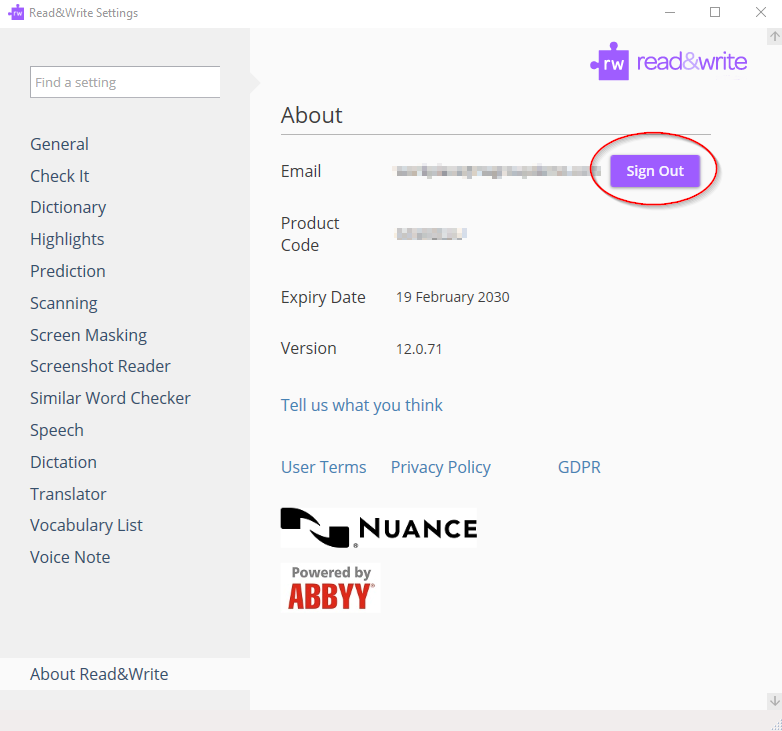The width and height of the screenshot is (782, 731).
Task: Open Vocabulary List settings
Action: (x=86, y=525)
